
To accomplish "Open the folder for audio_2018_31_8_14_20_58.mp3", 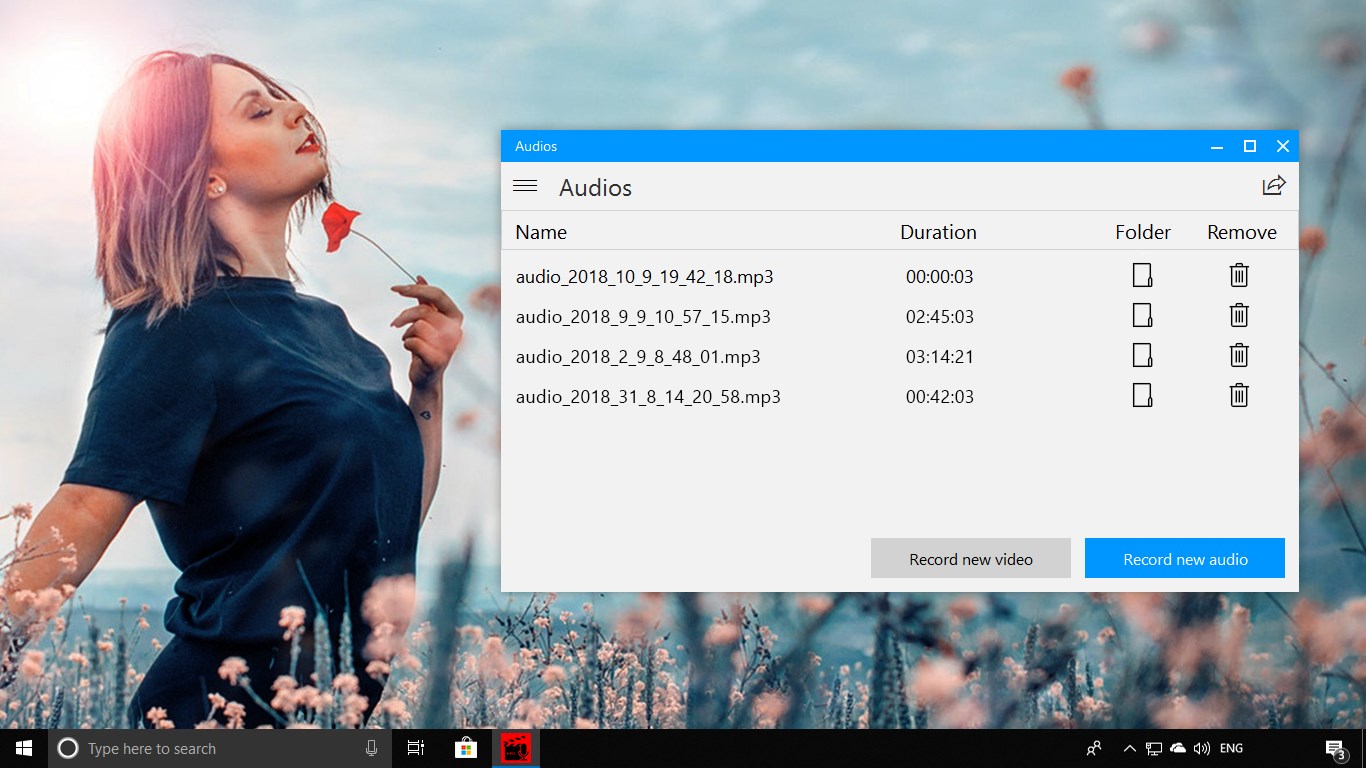I will point(1142,395).
